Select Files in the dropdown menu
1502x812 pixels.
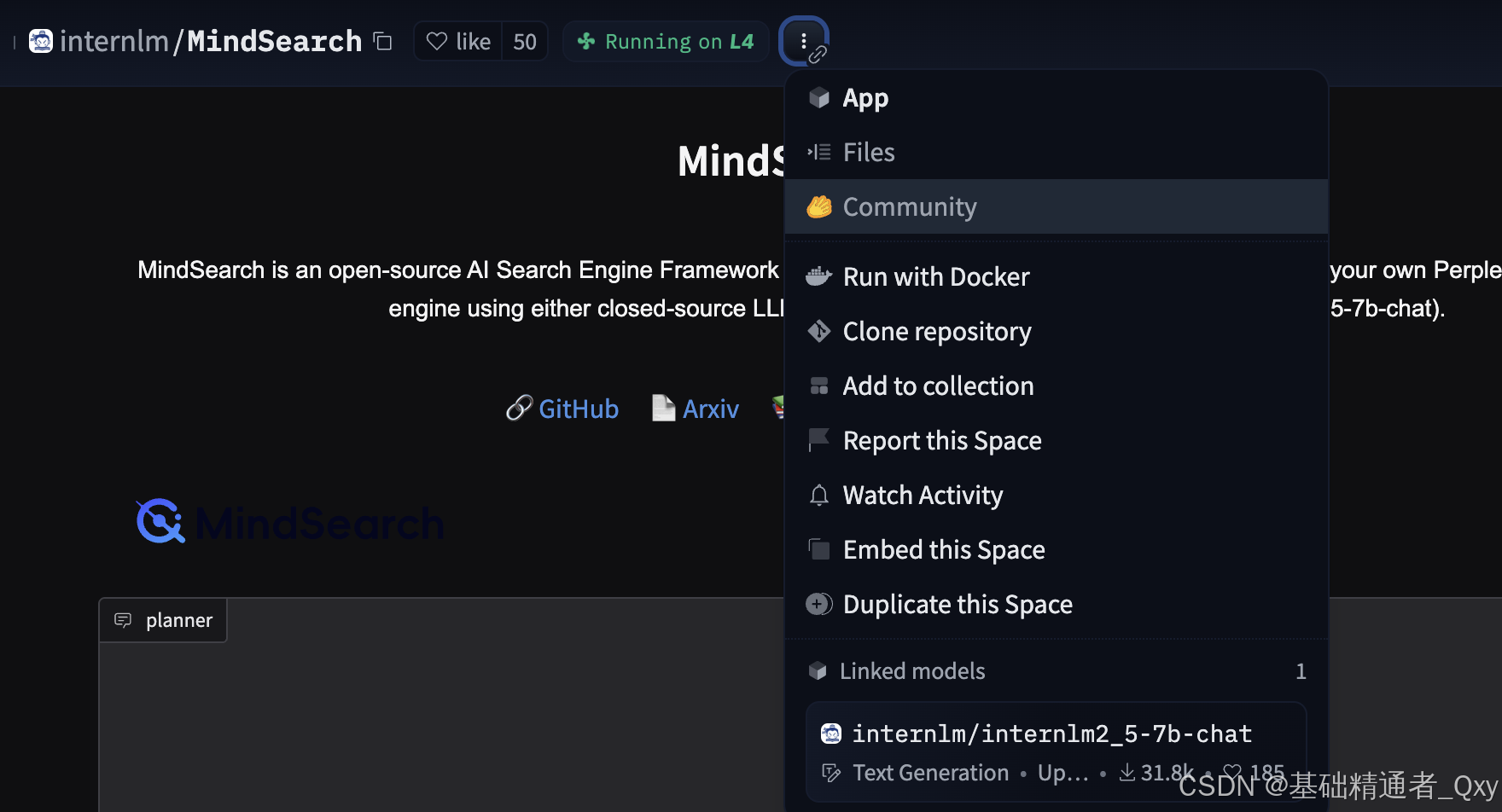pos(1056,152)
